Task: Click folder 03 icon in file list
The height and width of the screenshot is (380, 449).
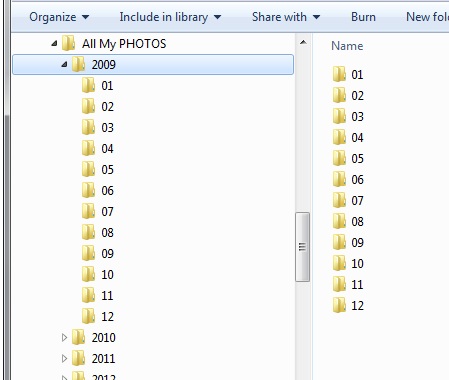Action: tap(339, 116)
